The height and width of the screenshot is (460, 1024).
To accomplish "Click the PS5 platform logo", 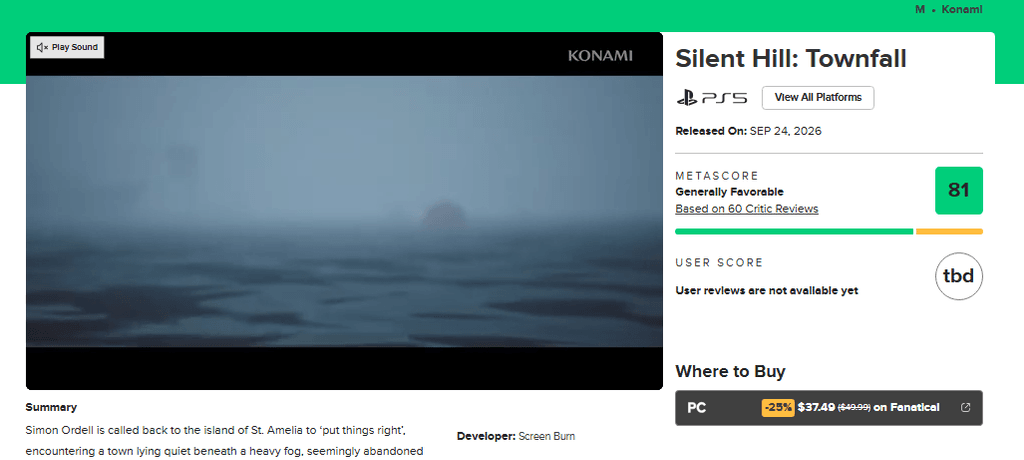I will click(711, 98).
